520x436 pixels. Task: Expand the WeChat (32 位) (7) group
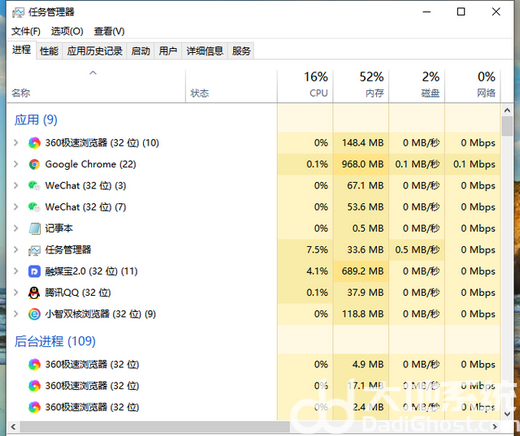pyautogui.click(x=16, y=207)
